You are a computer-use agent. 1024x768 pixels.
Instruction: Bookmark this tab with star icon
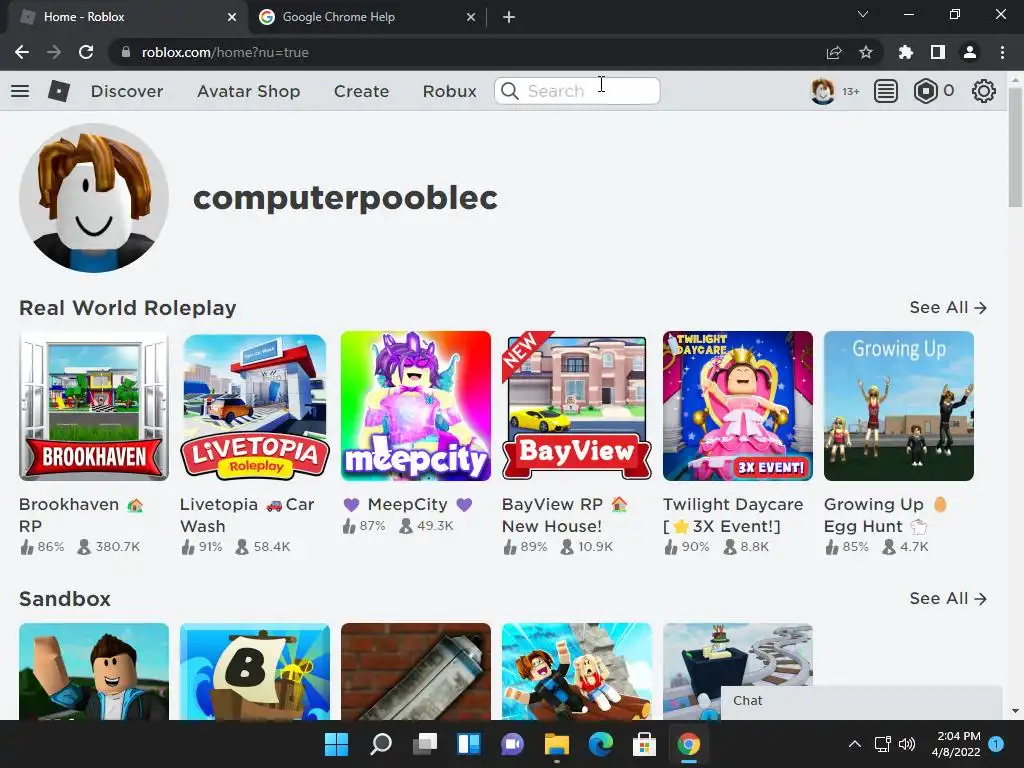click(866, 52)
